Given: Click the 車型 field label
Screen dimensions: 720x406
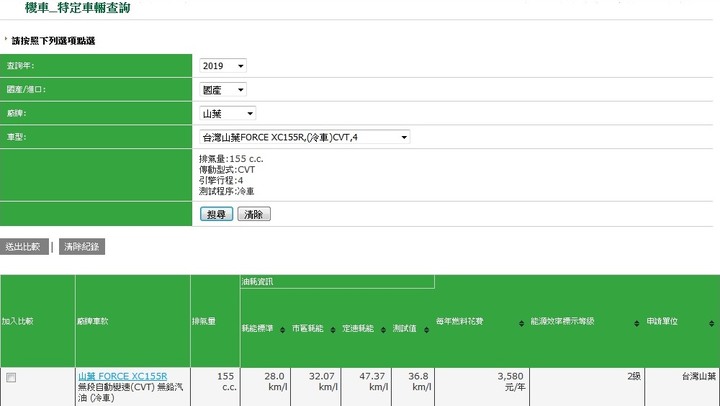Looking at the screenshot, I should click(x=17, y=137).
